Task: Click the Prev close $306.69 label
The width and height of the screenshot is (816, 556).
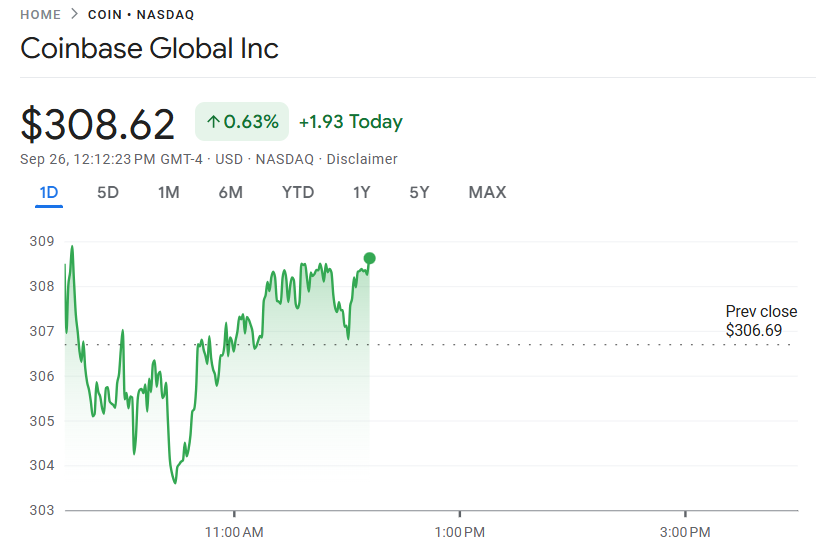Action: [761, 321]
